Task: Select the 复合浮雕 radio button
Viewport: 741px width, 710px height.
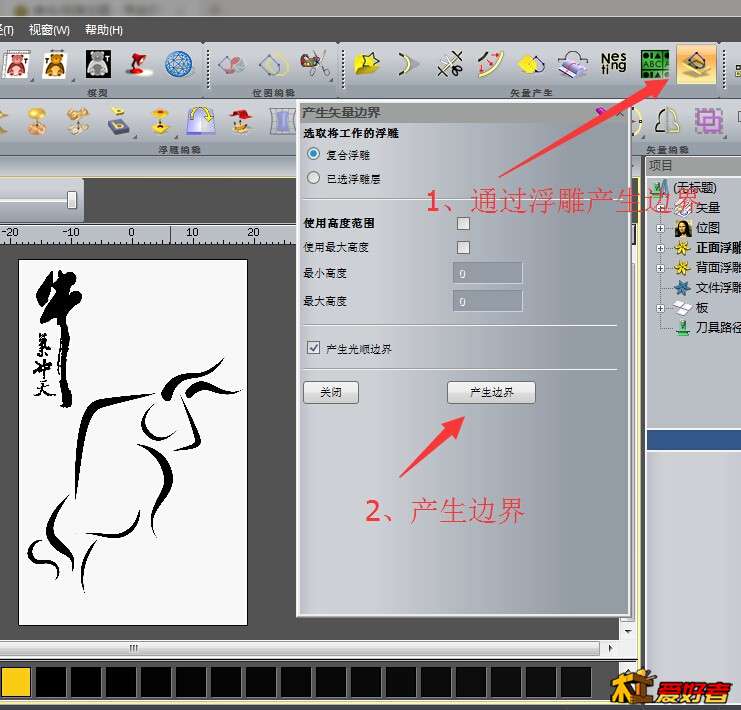Action: 313,154
